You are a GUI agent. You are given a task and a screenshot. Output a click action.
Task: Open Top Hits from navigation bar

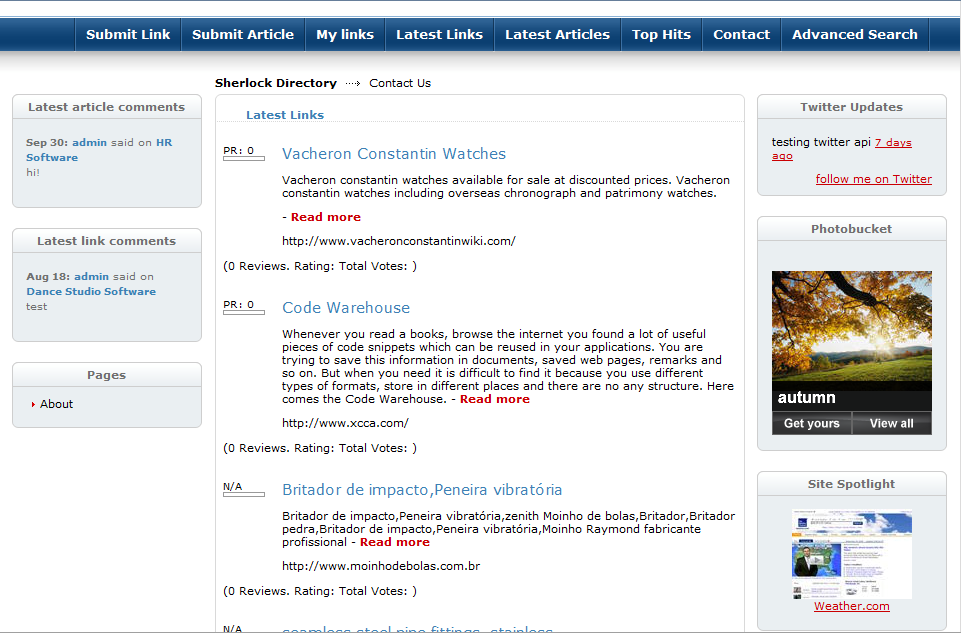pyautogui.click(x=661, y=34)
